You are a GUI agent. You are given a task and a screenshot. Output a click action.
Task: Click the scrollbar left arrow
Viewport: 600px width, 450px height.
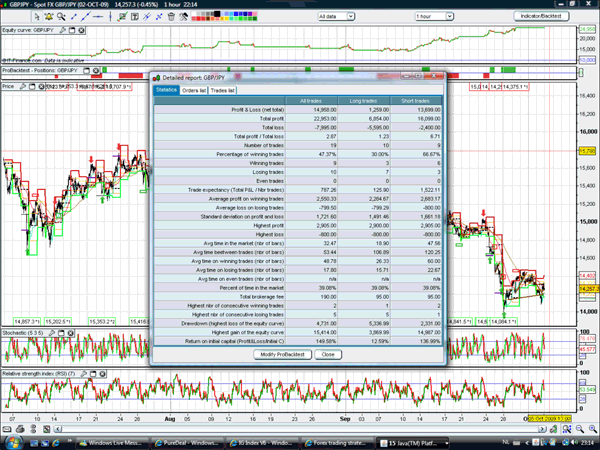click(58, 429)
